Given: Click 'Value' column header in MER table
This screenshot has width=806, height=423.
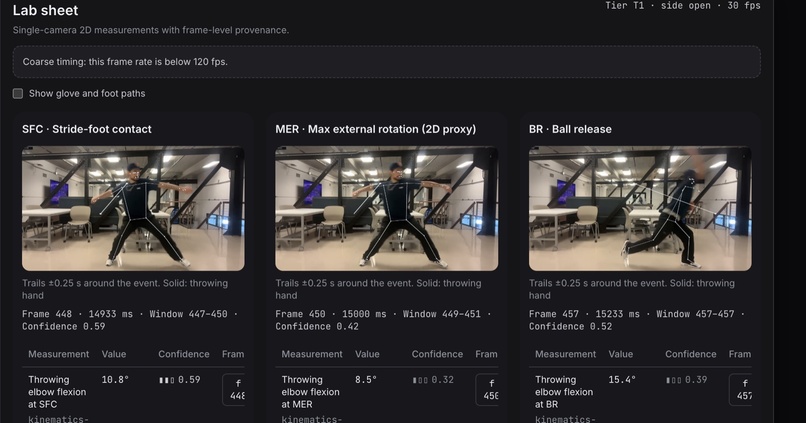Looking at the screenshot, I should [x=367, y=354].
